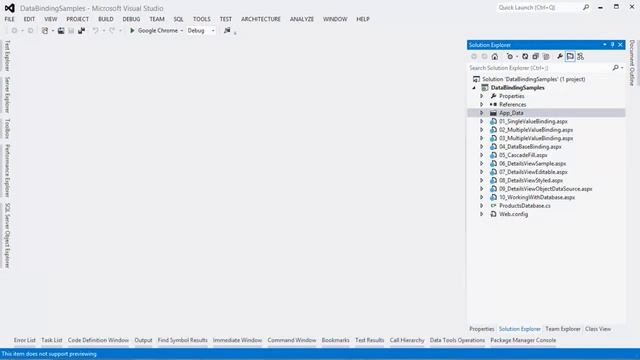This screenshot has width=640, height=360.
Task: Open the BUILD menu
Action: 106,19
